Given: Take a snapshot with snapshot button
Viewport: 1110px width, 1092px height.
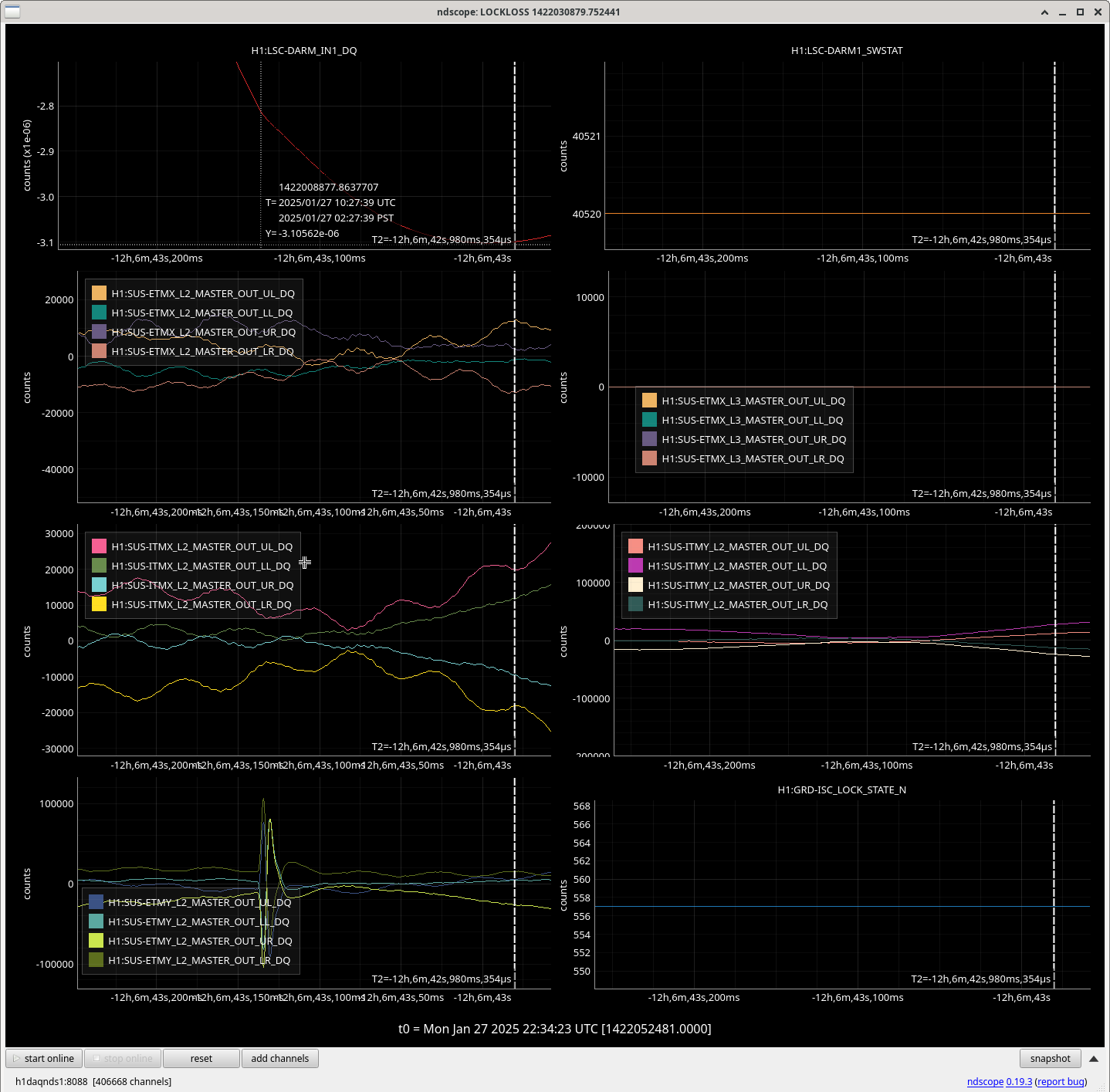Looking at the screenshot, I should tap(1050, 1058).
